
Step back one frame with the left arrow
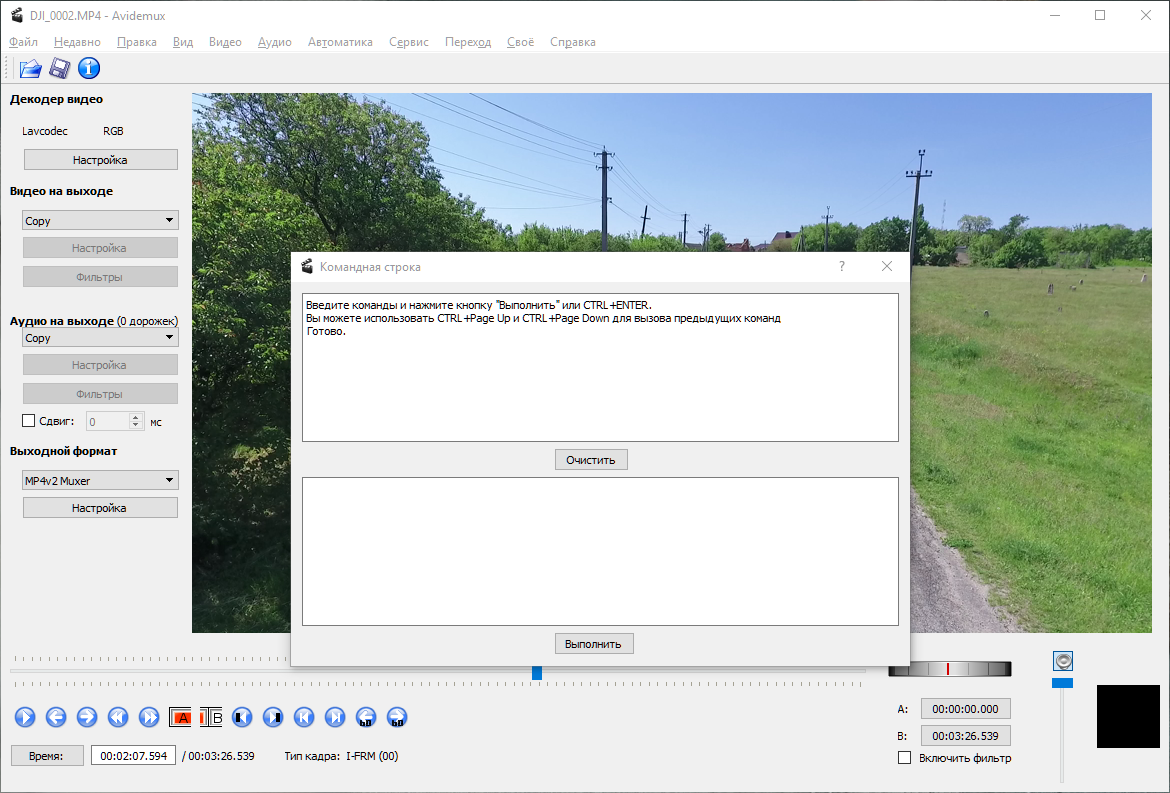click(x=56, y=718)
